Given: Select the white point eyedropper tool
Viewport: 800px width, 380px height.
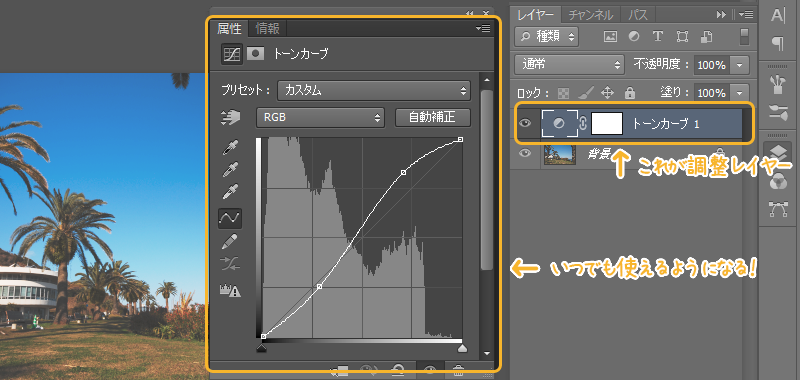Looking at the screenshot, I should (x=230, y=193).
